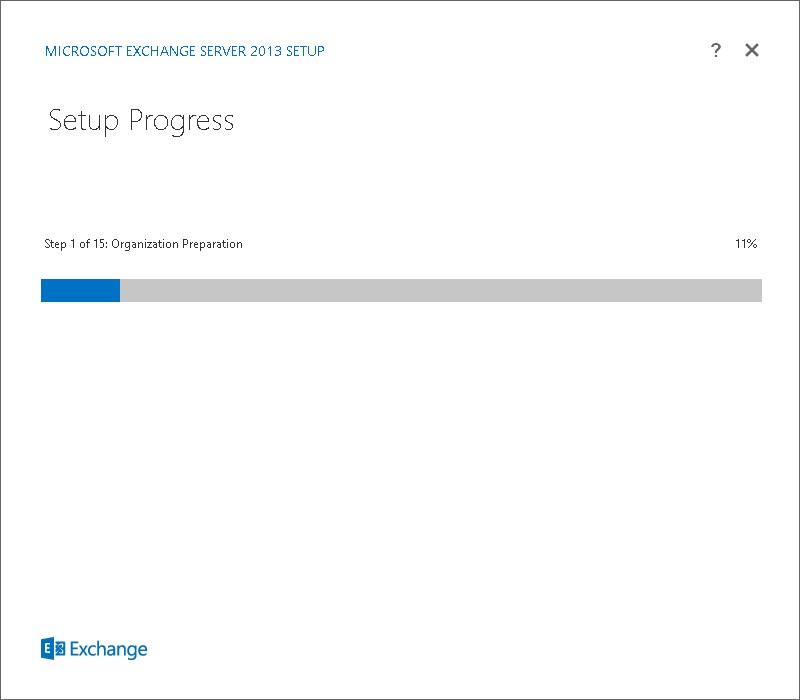Select the setup window header bar
800x700 pixels.
point(400,50)
